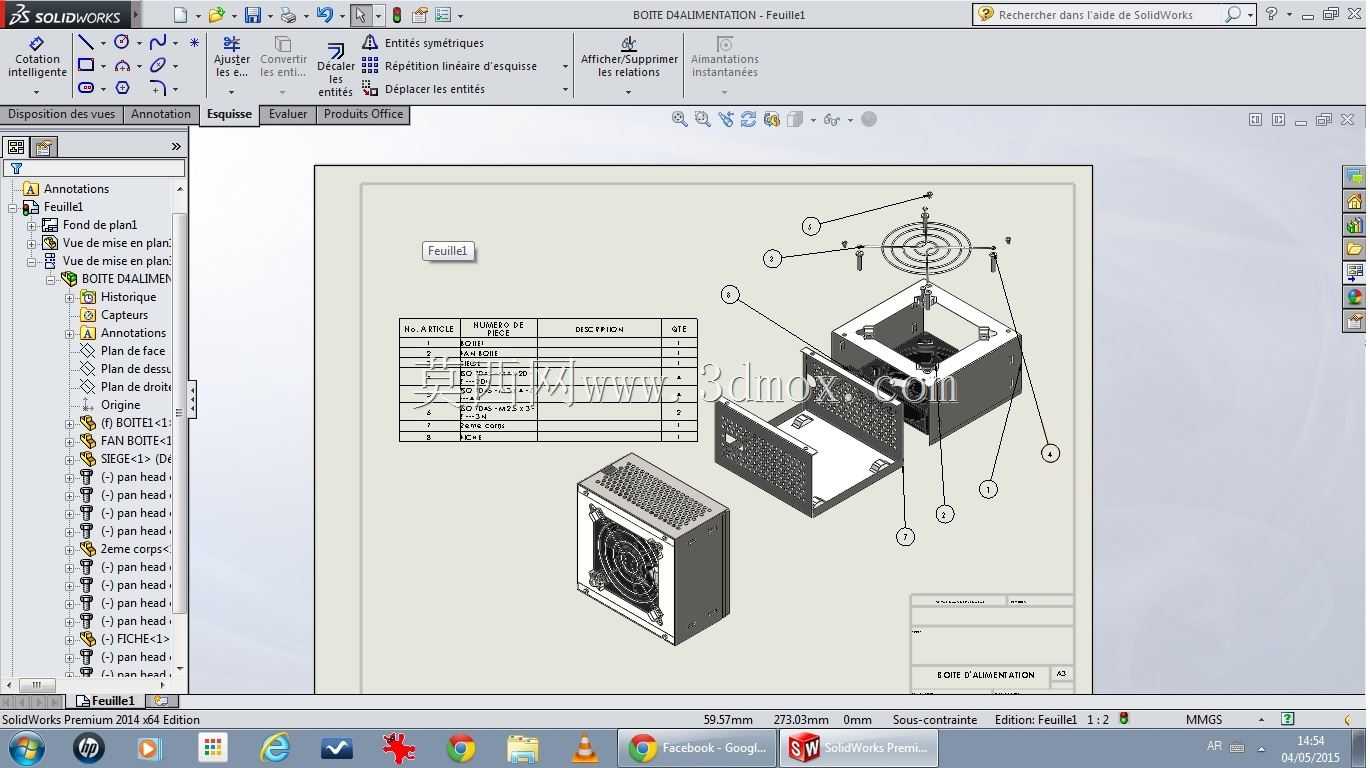1370x768 pixels.
Task: Click the Undo arrow icon
Action: pos(324,15)
